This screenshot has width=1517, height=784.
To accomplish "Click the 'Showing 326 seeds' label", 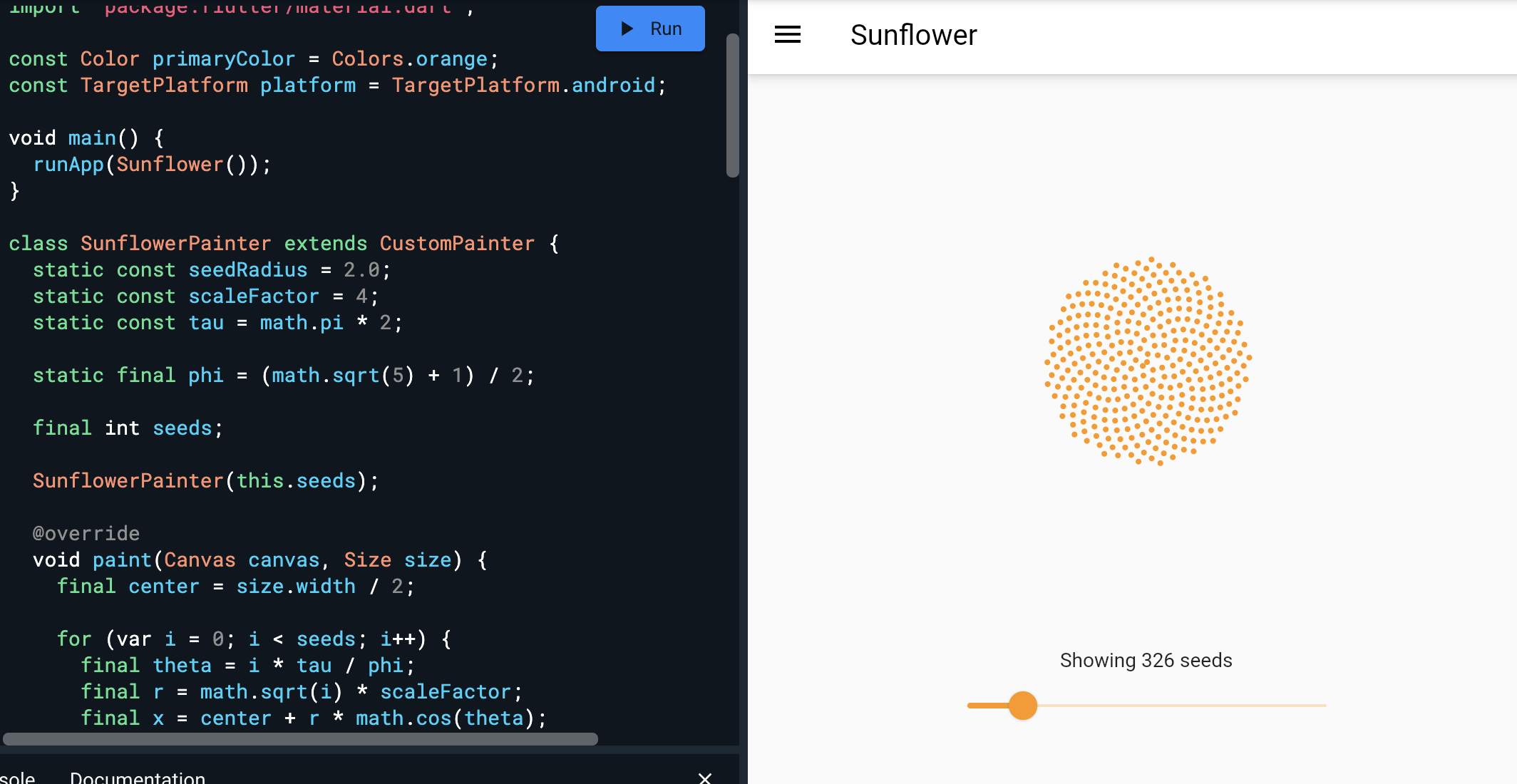I will (x=1146, y=660).
